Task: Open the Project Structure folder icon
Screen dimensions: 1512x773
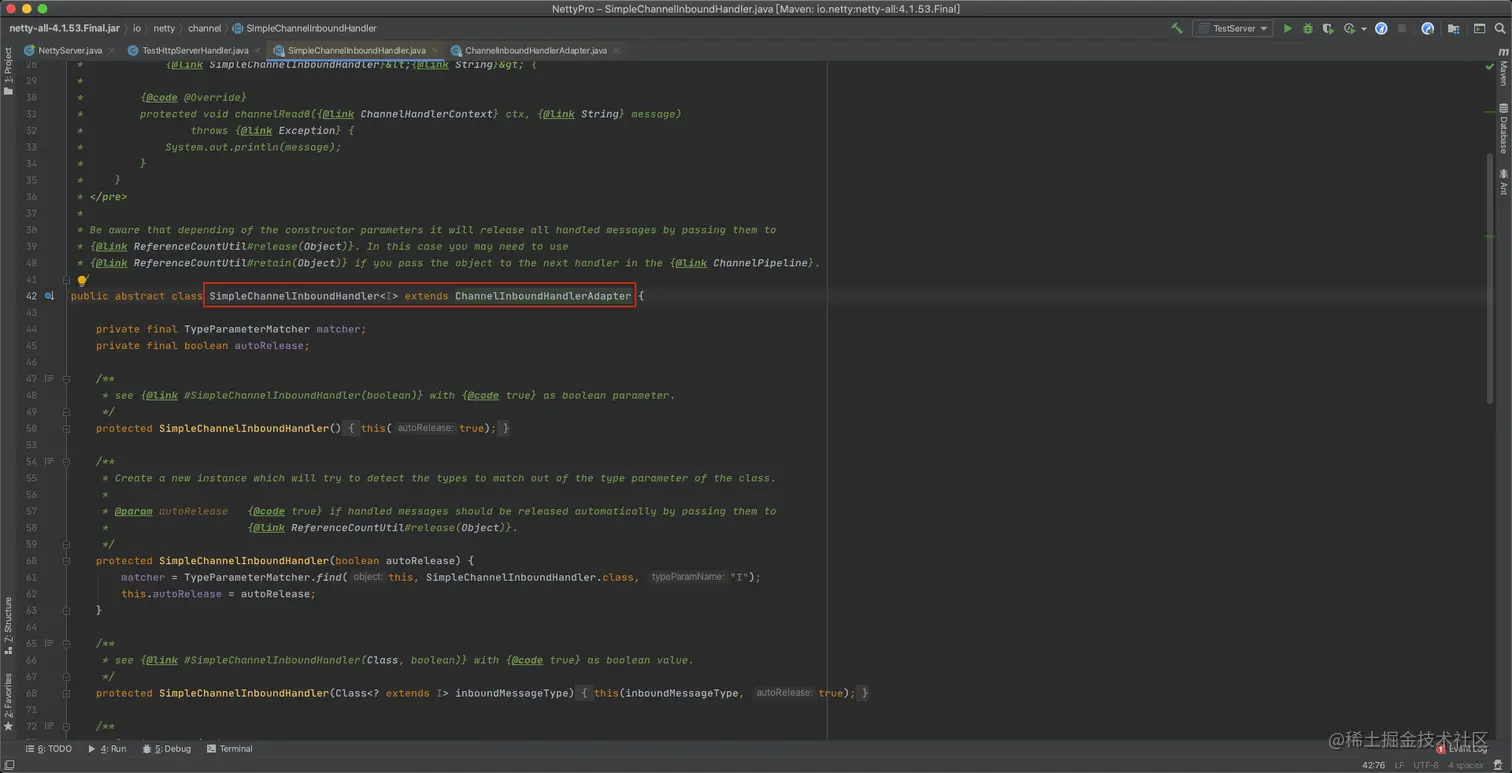Action: pyautogui.click(x=1453, y=29)
